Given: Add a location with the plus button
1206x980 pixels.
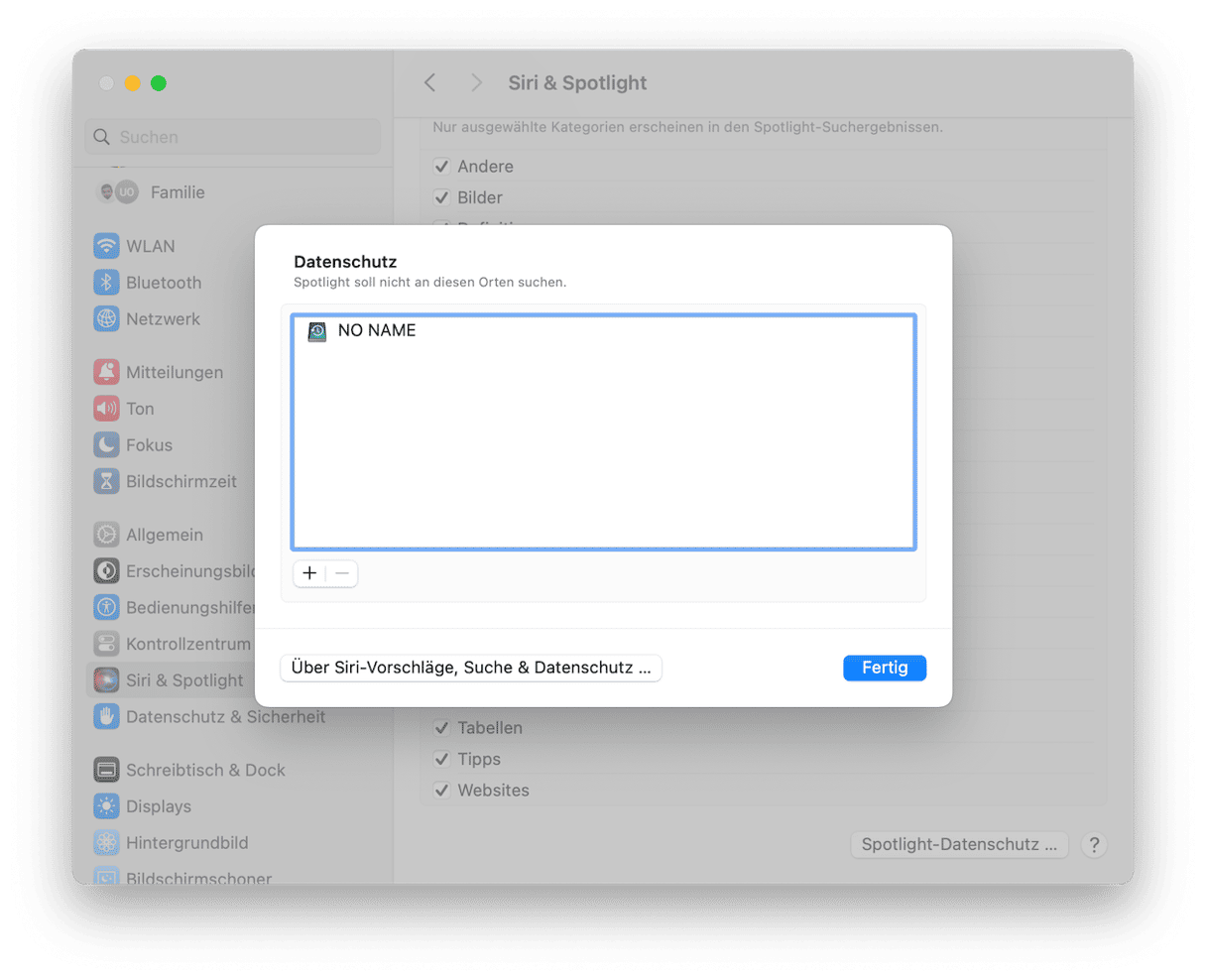Looking at the screenshot, I should [x=309, y=573].
